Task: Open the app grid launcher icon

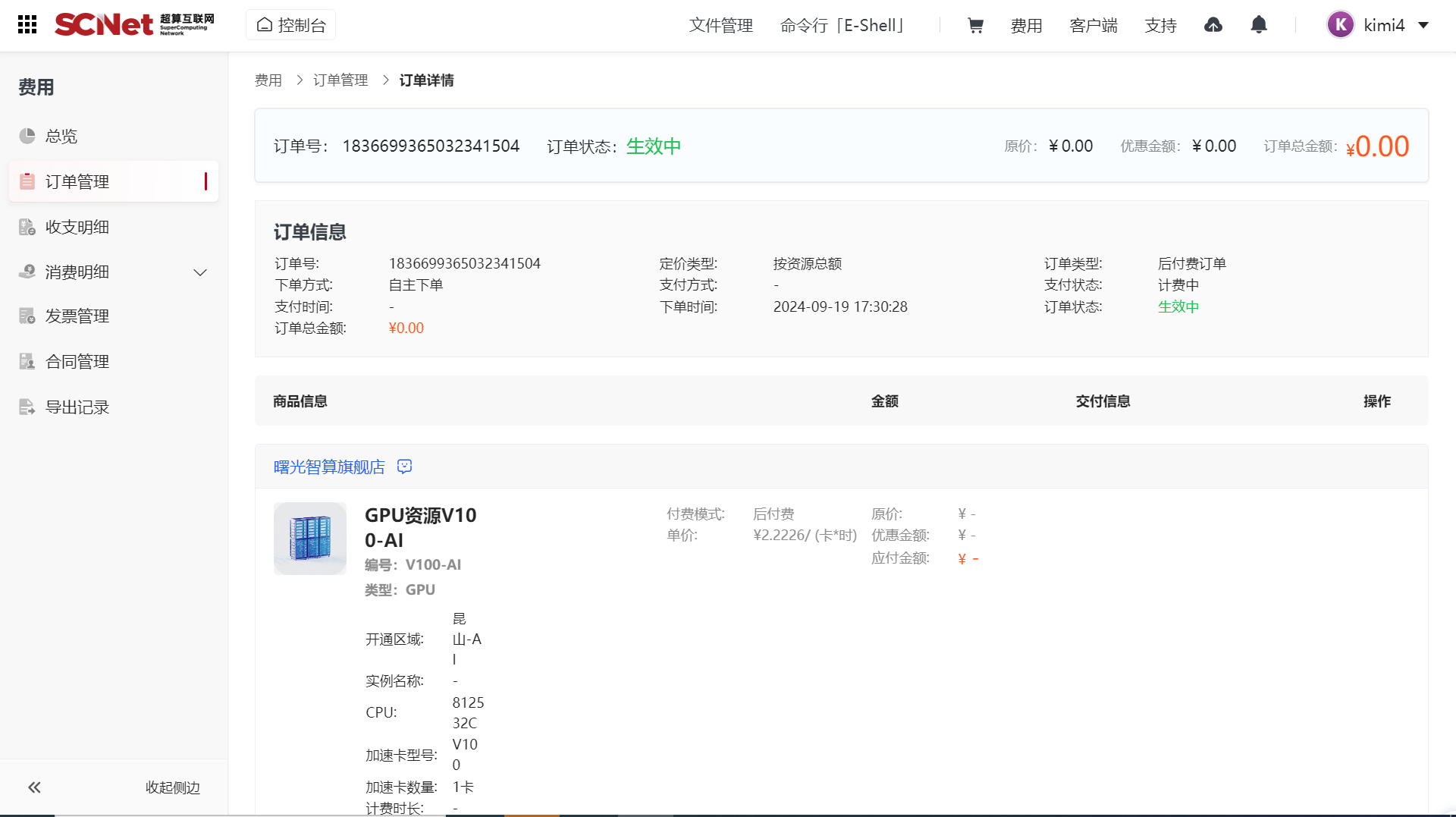Action: 27,25
